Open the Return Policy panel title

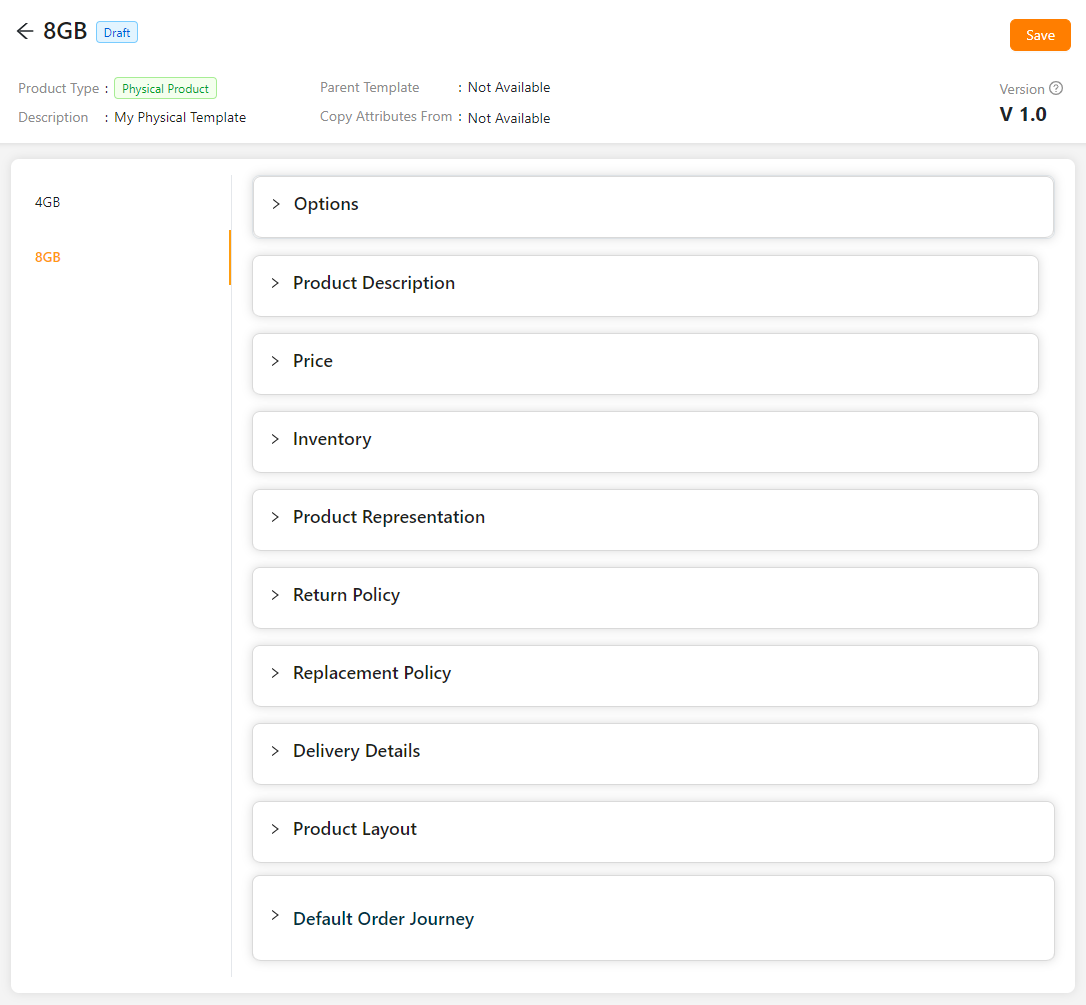(x=346, y=595)
